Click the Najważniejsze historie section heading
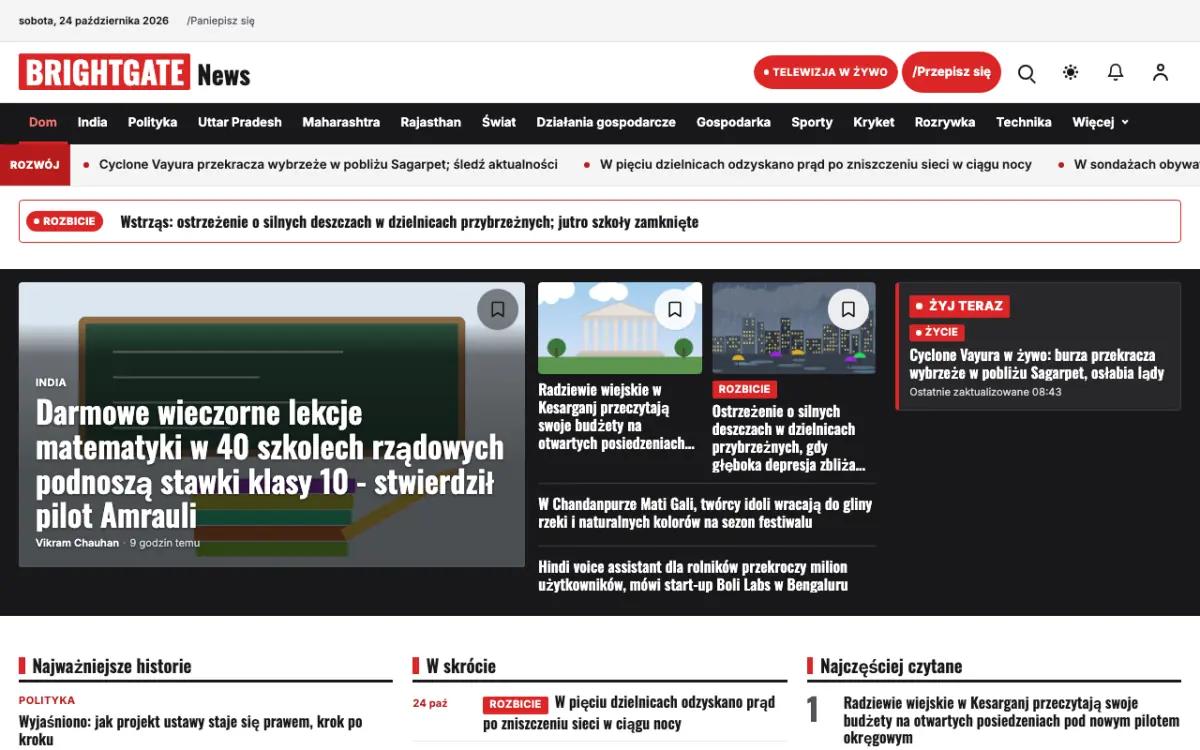The width and height of the screenshot is (1200, 750). point(111,666)
